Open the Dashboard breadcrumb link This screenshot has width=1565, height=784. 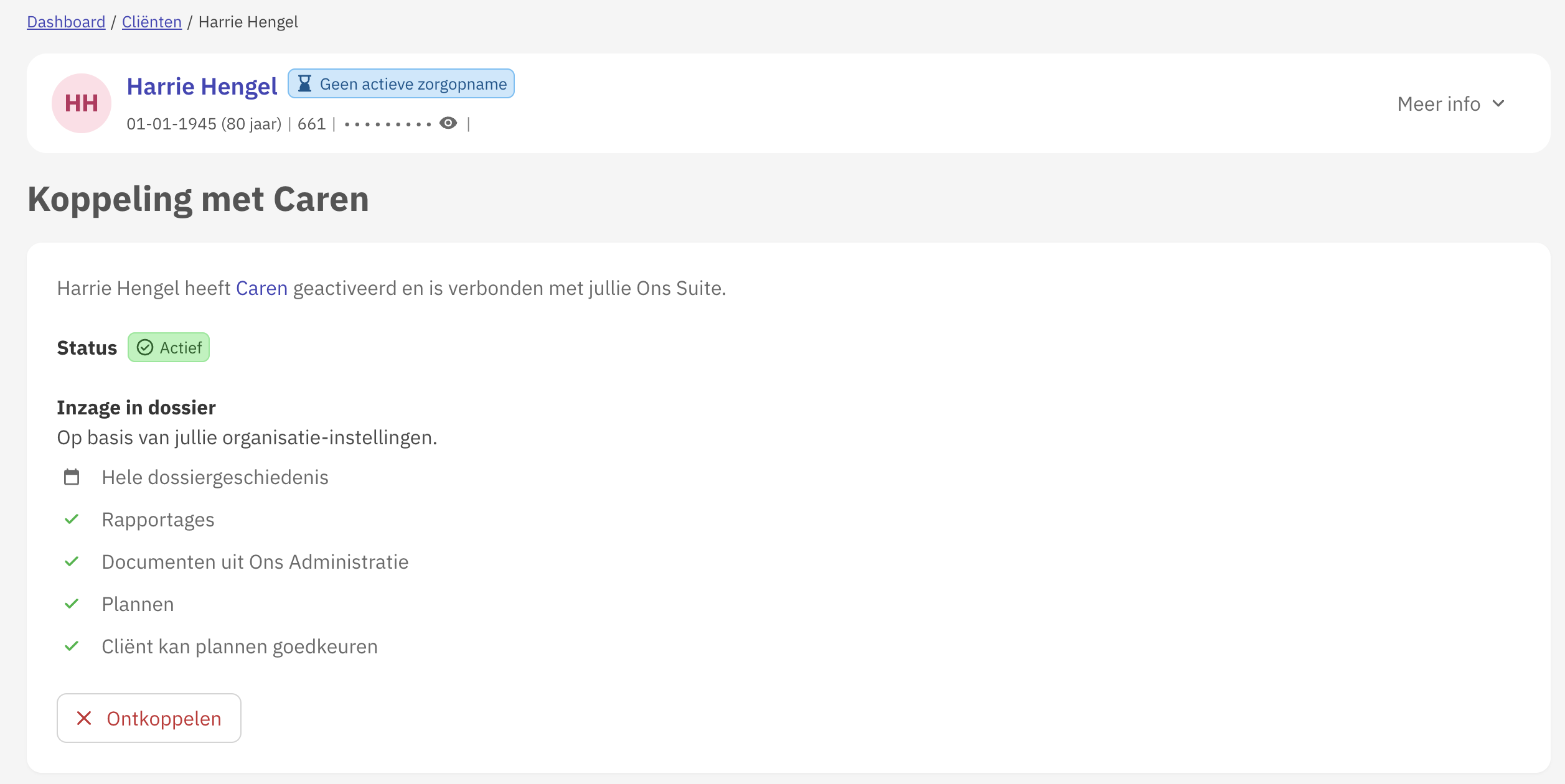pyautogui.click(x=66, y=22)
